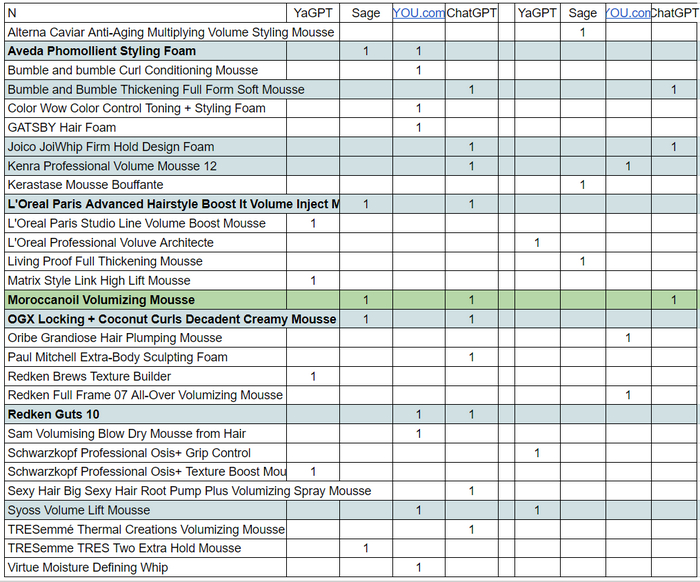Click L'Oreal Professional Voluve Architecte cell

click(146, 242)
